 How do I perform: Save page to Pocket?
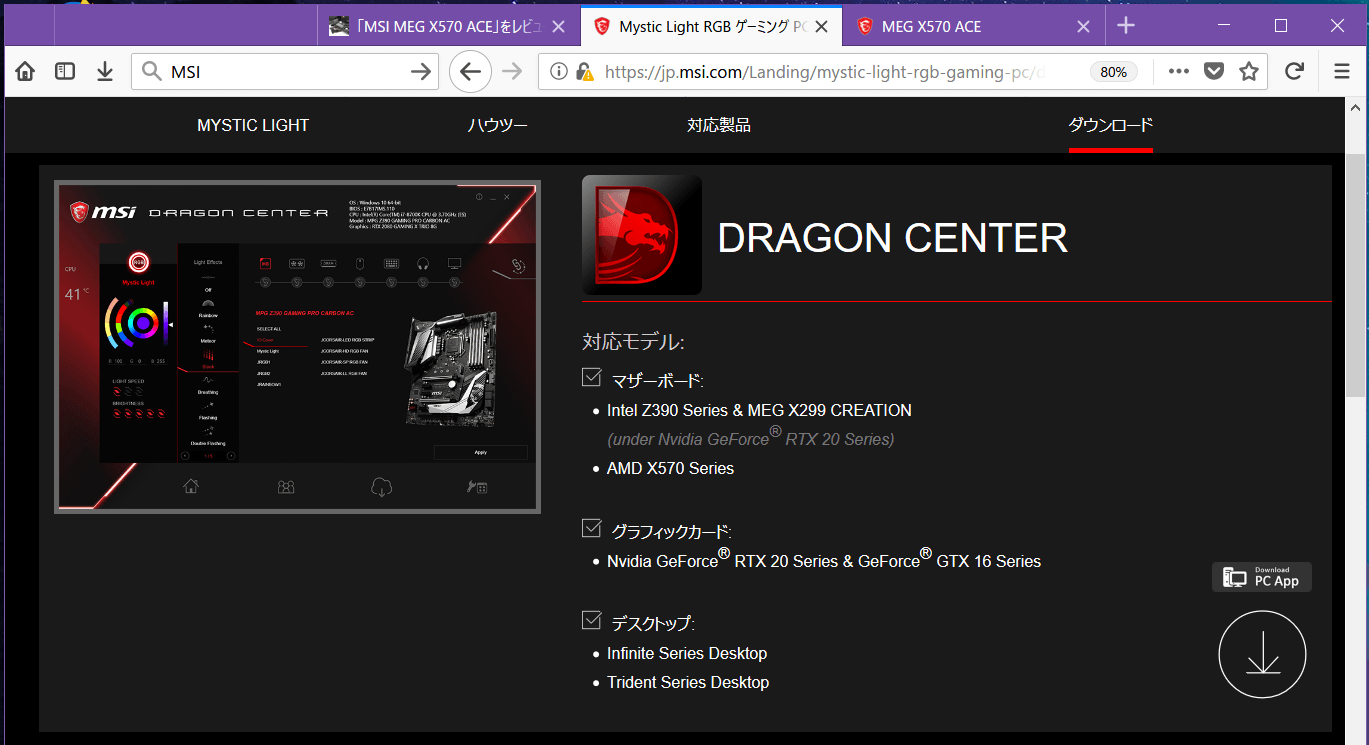(1214, 72)
